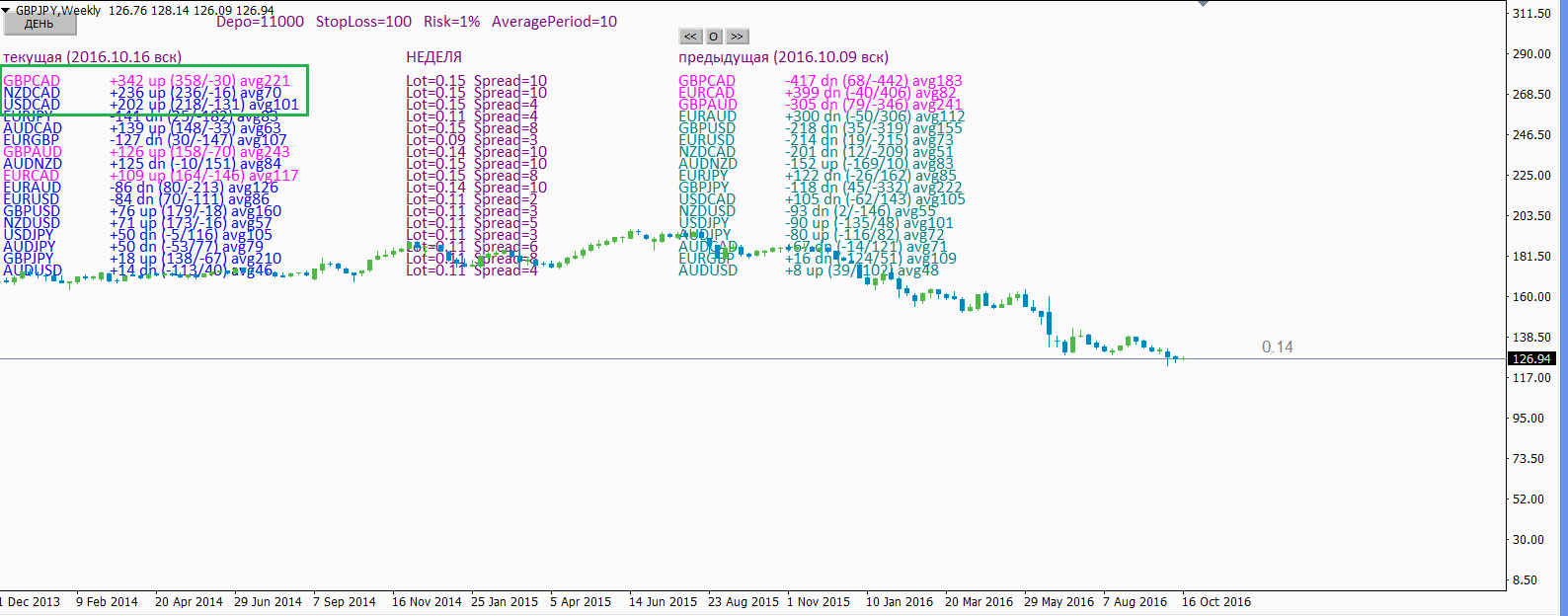The width and height of the screenshot is (1568, 616).
Task: Click the GBPJPY,Weekly chart title text
Action: click(x=58, y=11)
